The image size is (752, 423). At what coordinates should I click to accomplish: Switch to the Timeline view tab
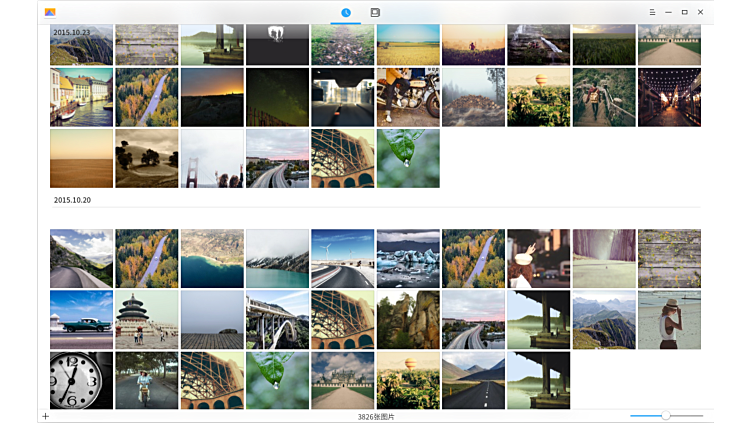346,13
